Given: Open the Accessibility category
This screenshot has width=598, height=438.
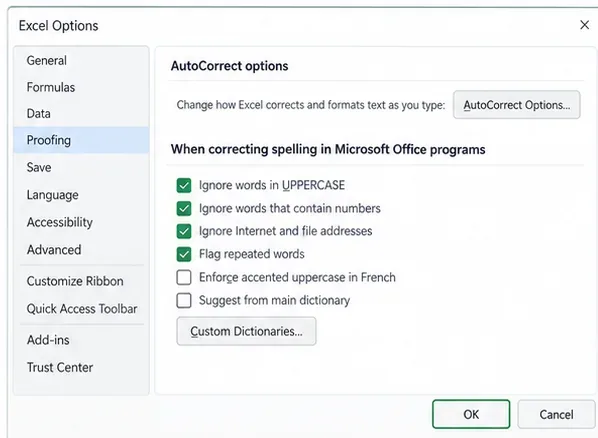Looking at the screenshot, I should click(x=81, y=222).
